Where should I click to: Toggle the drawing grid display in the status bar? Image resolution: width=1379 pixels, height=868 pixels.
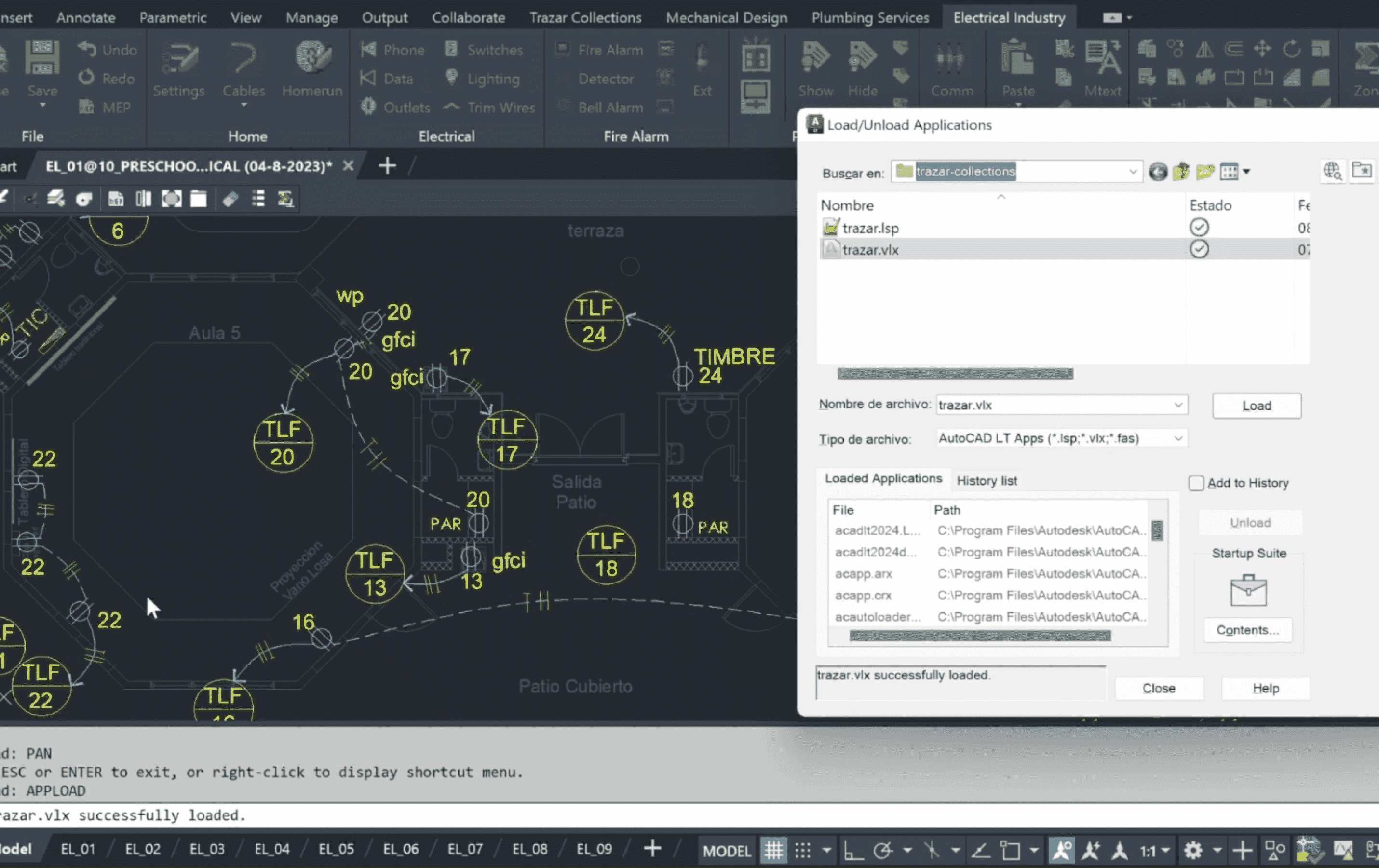pos(773,850)
